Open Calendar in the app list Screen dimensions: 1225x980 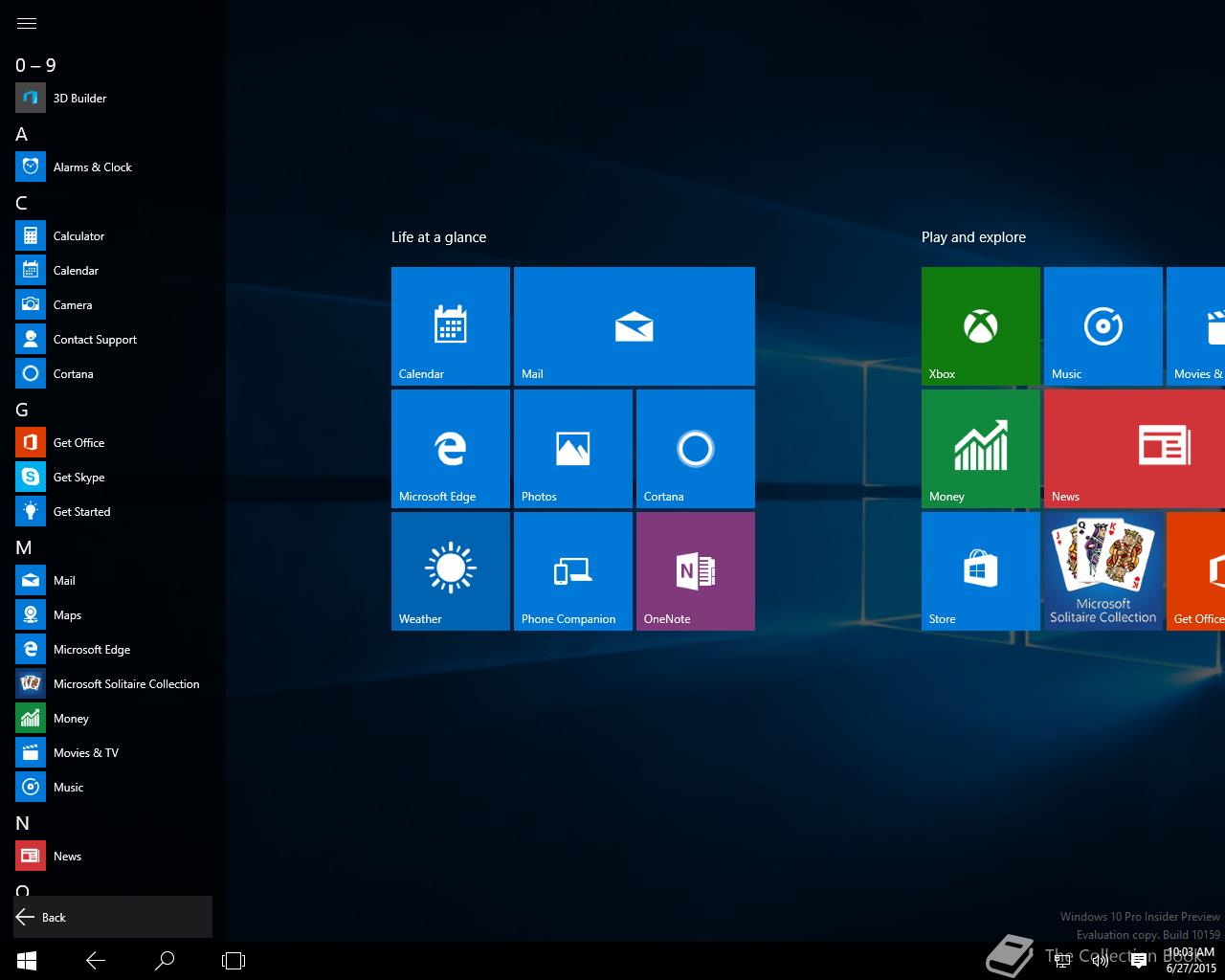tap(113, 270)
